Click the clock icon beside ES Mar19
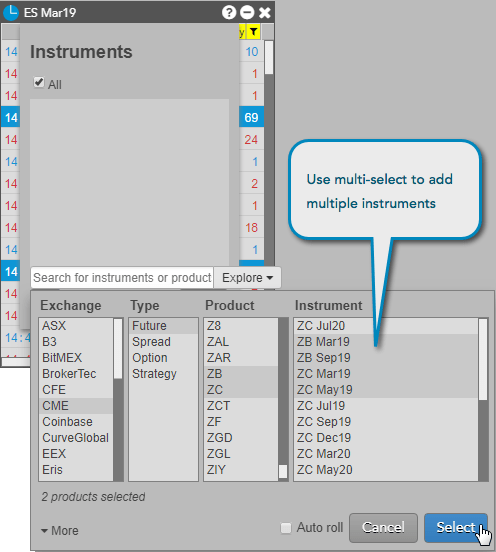Viewport: 496px width, 552px height. pos(11,13)
